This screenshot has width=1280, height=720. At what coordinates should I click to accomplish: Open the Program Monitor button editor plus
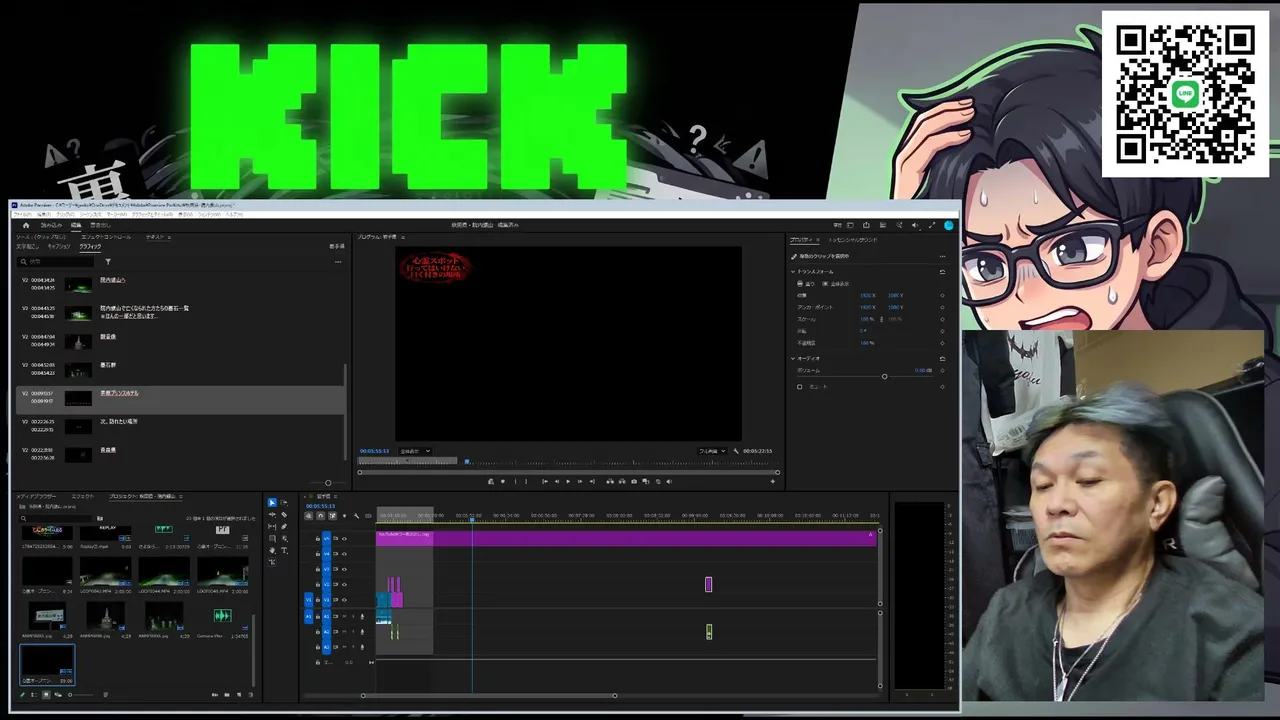pyautogui.click(x=772, y=482)
